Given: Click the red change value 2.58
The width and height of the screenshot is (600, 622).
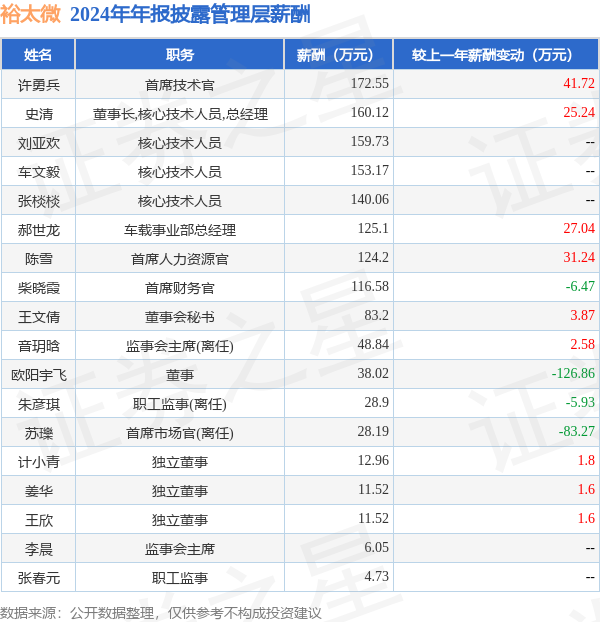Looking at the screenshot, I should tap(583, 344).
